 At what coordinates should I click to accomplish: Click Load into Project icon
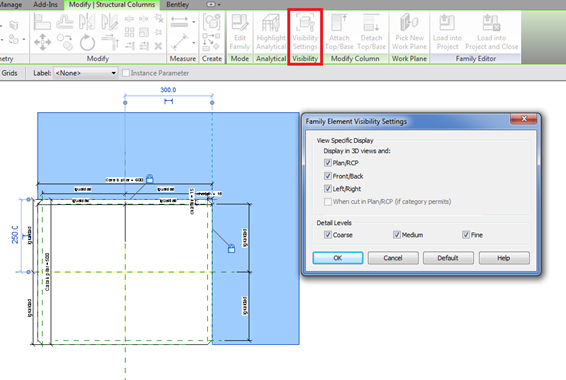click(447, 32)
